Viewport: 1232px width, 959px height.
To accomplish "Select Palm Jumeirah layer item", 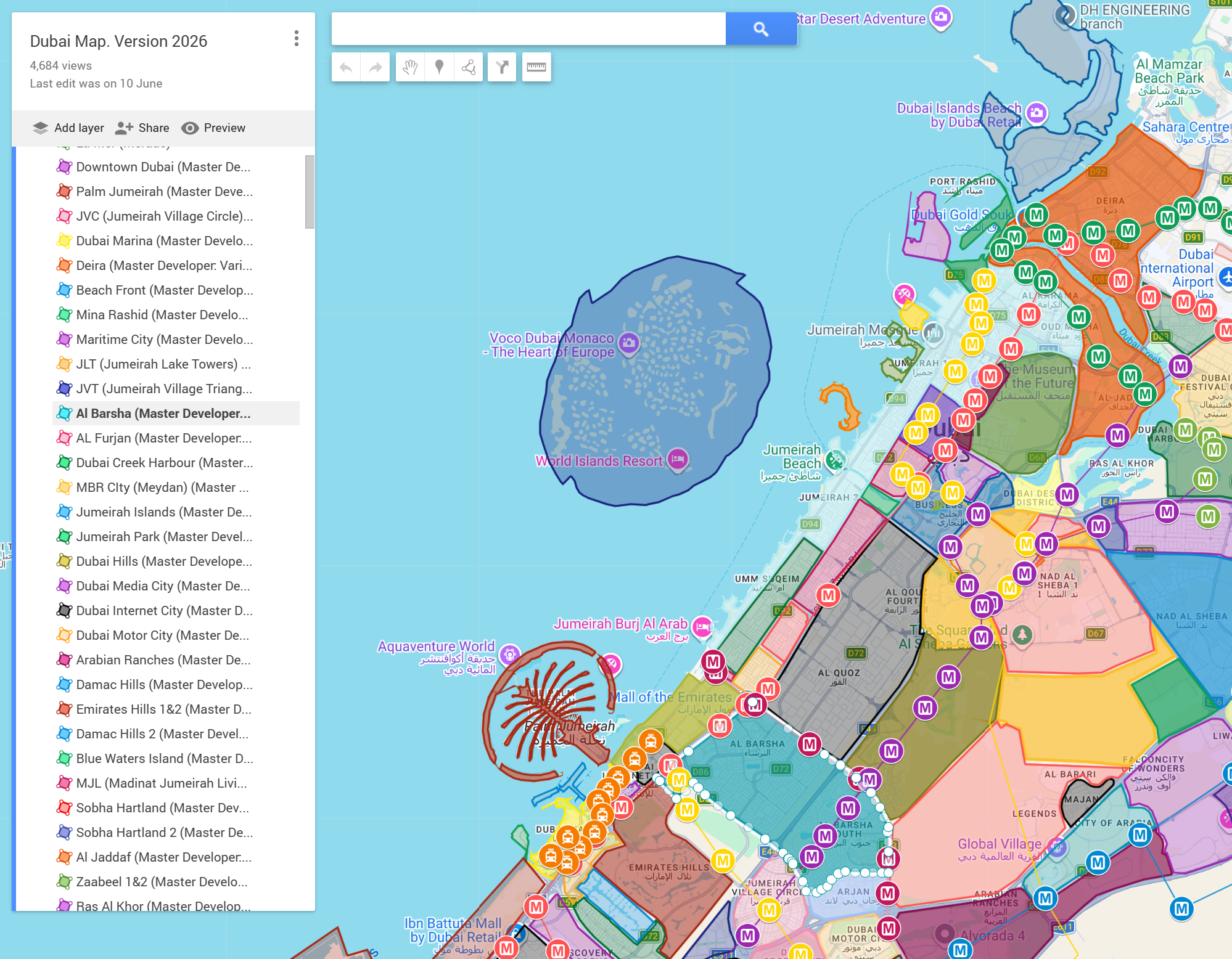I will (176, 192).
